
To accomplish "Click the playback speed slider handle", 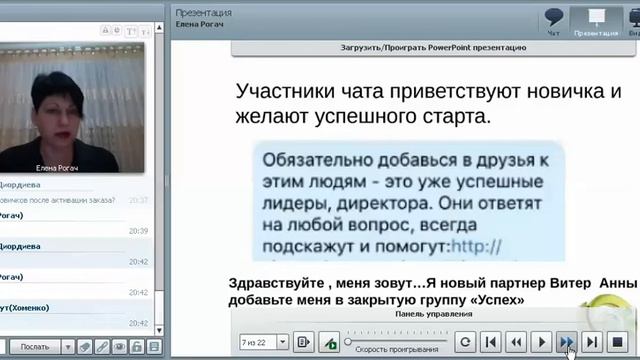I will (x=348, y=341).
